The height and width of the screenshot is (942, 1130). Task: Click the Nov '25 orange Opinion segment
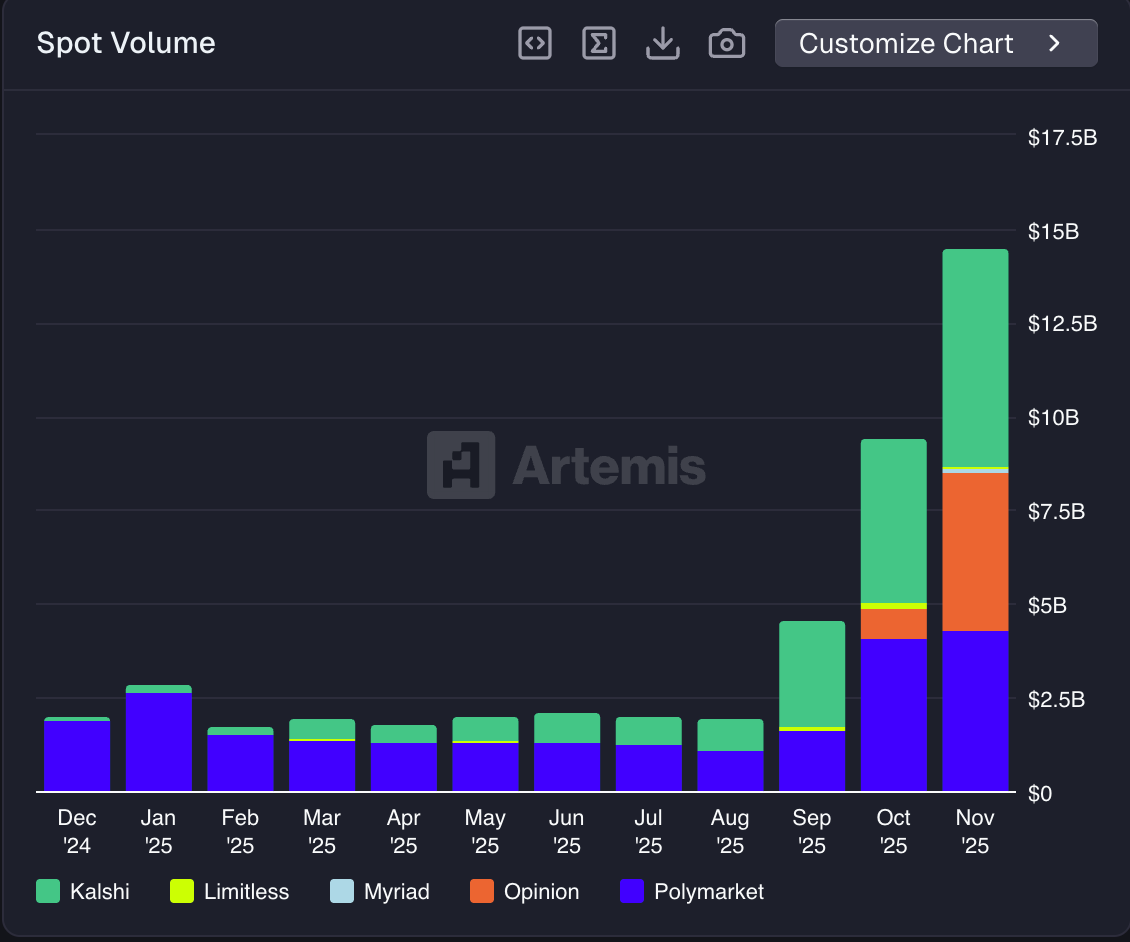click(x=975, y=551)
